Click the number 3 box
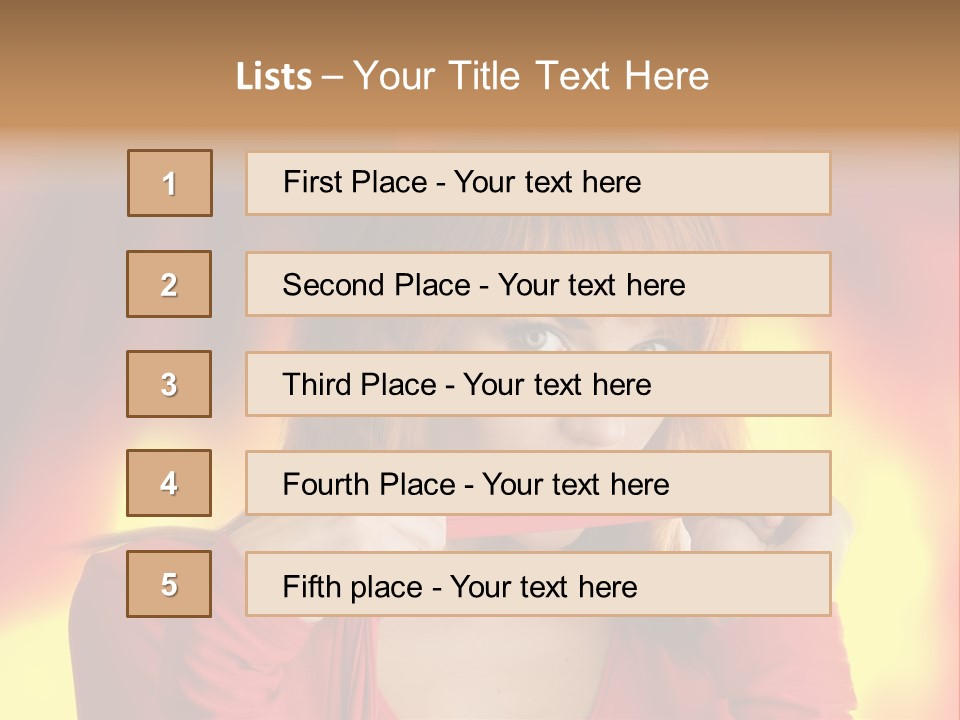960x720 pixels. [169, 384]
